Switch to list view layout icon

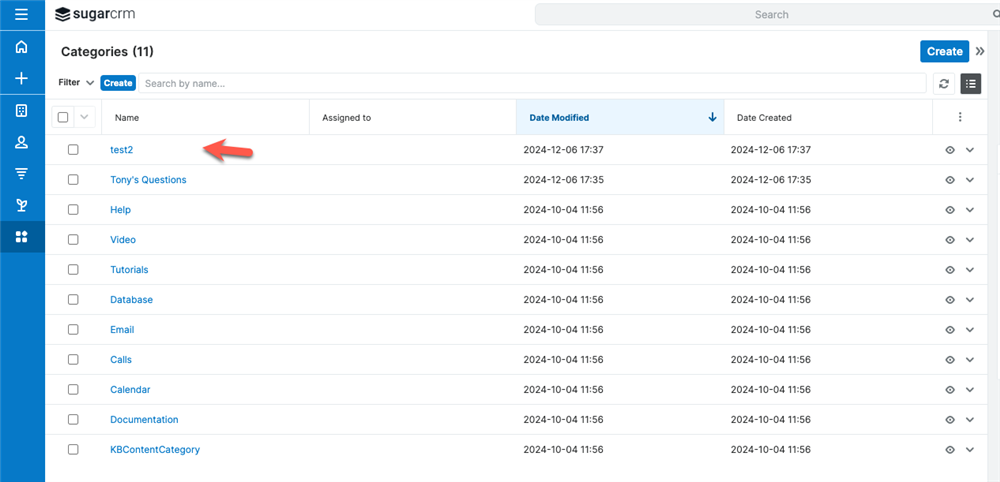[970, 84]
